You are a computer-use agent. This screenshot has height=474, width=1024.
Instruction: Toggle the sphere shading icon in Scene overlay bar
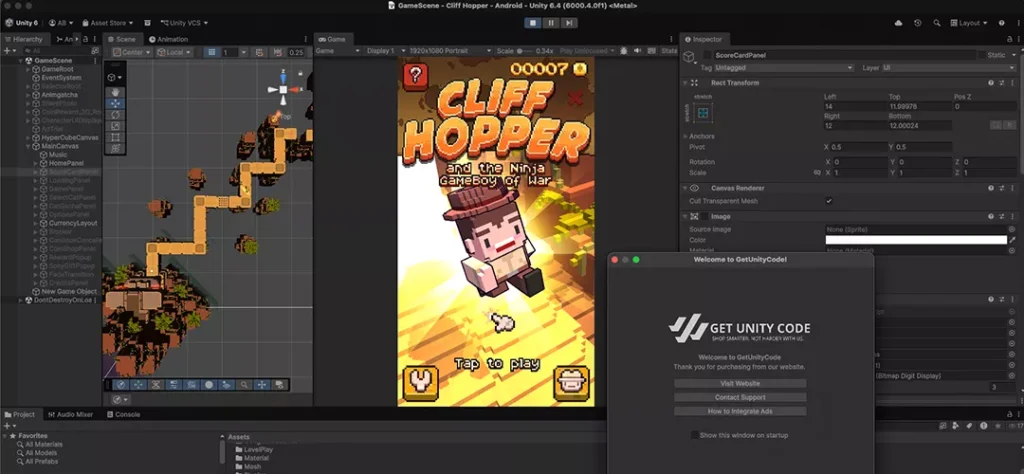pos(209,385)
